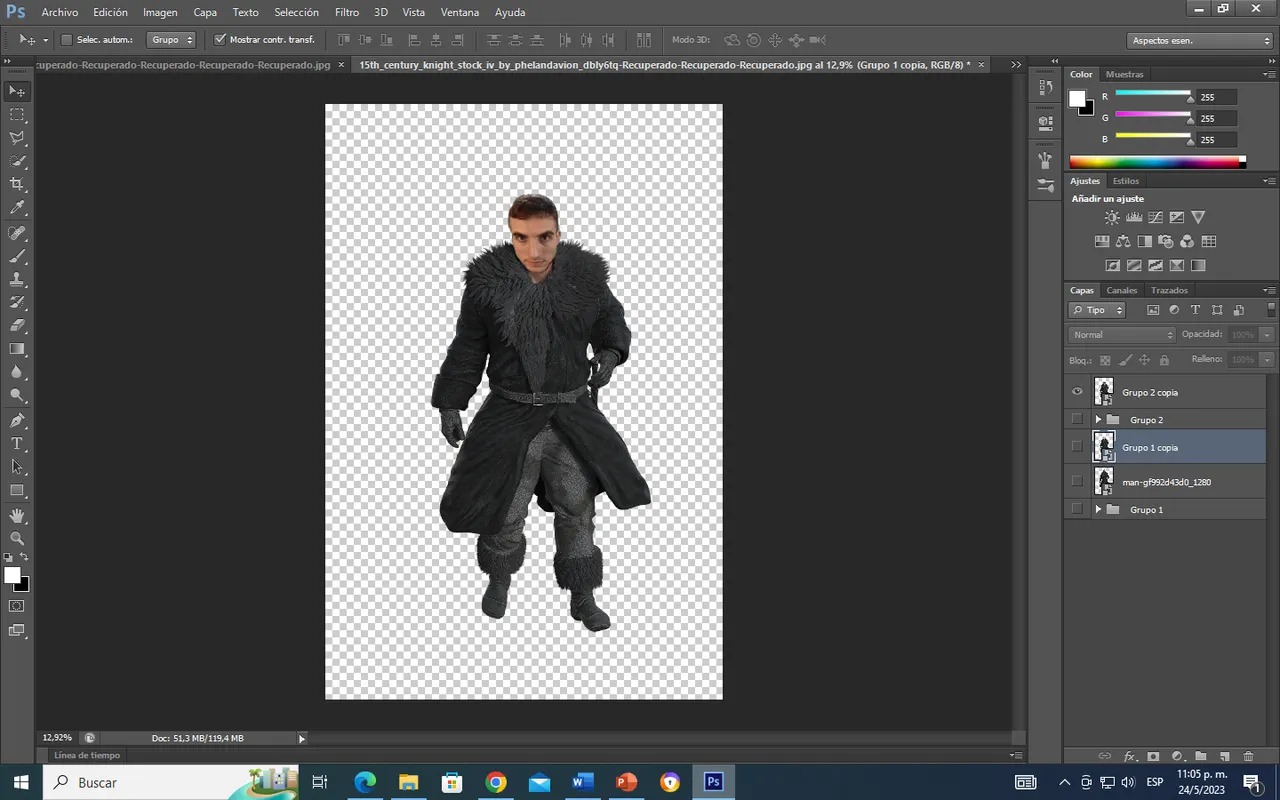Open the Normal blend mode dropdown
This screenshot has width=1280, height=800.
[1122, 335]
